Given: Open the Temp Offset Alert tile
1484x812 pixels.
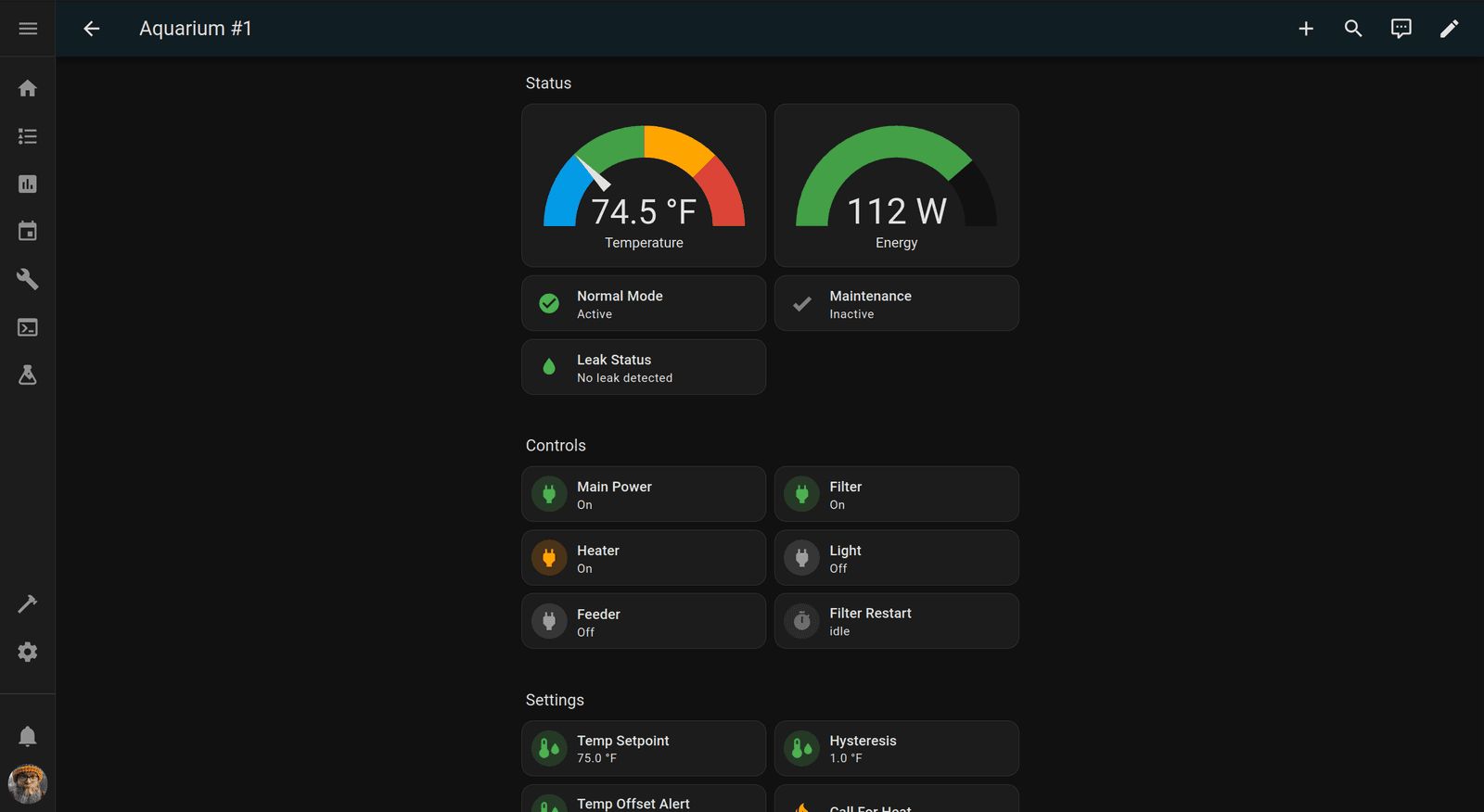Looking at the screenshot, I should (x=644, y=799).
